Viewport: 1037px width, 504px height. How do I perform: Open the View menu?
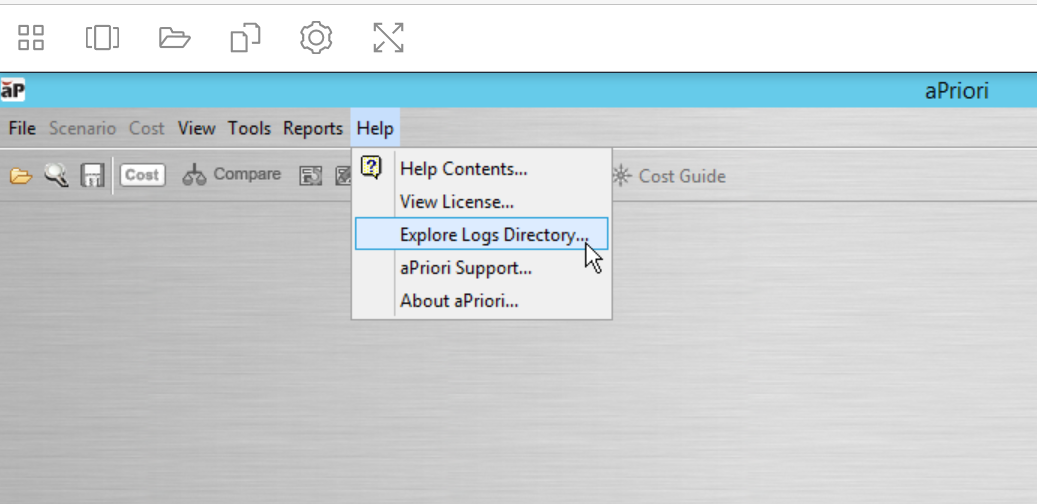click(x=196, y=128)
